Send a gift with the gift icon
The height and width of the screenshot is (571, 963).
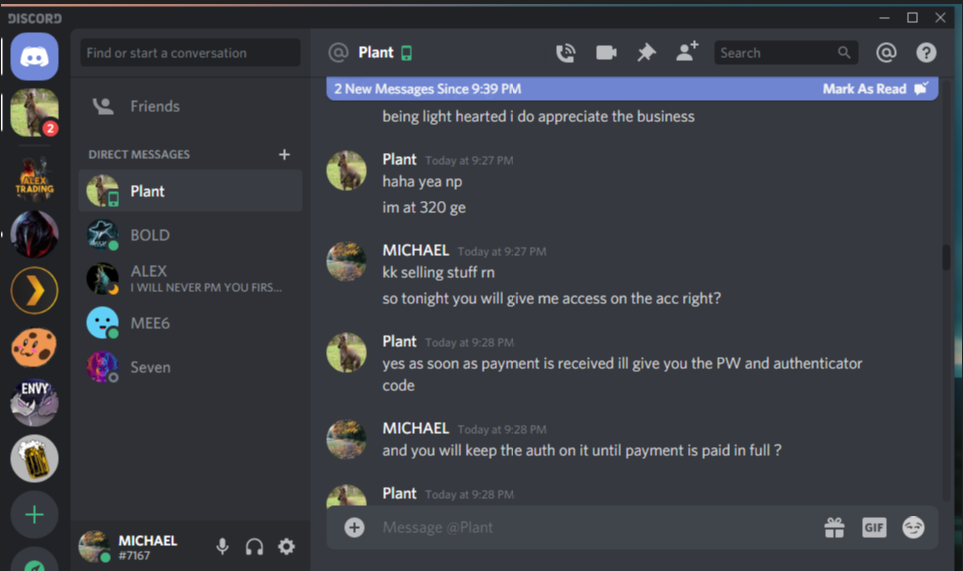(x=834, y=527)
